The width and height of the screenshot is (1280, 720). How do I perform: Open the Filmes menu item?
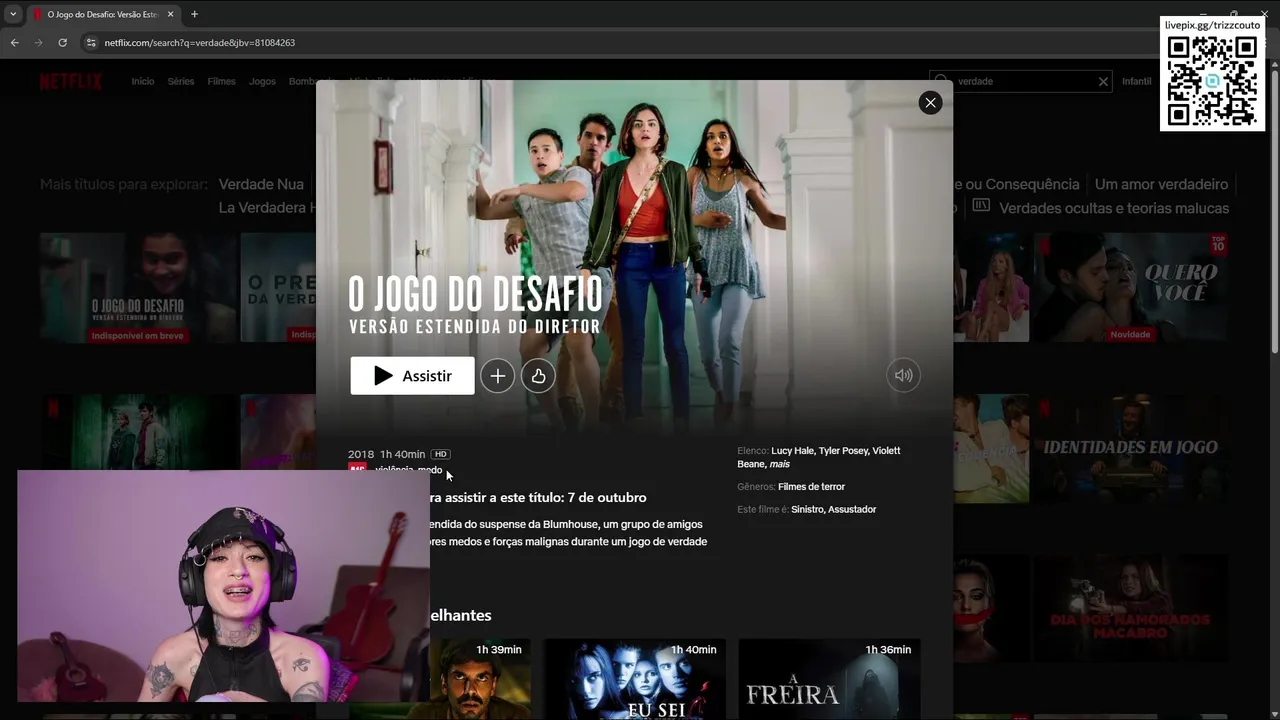pos(221,81)
